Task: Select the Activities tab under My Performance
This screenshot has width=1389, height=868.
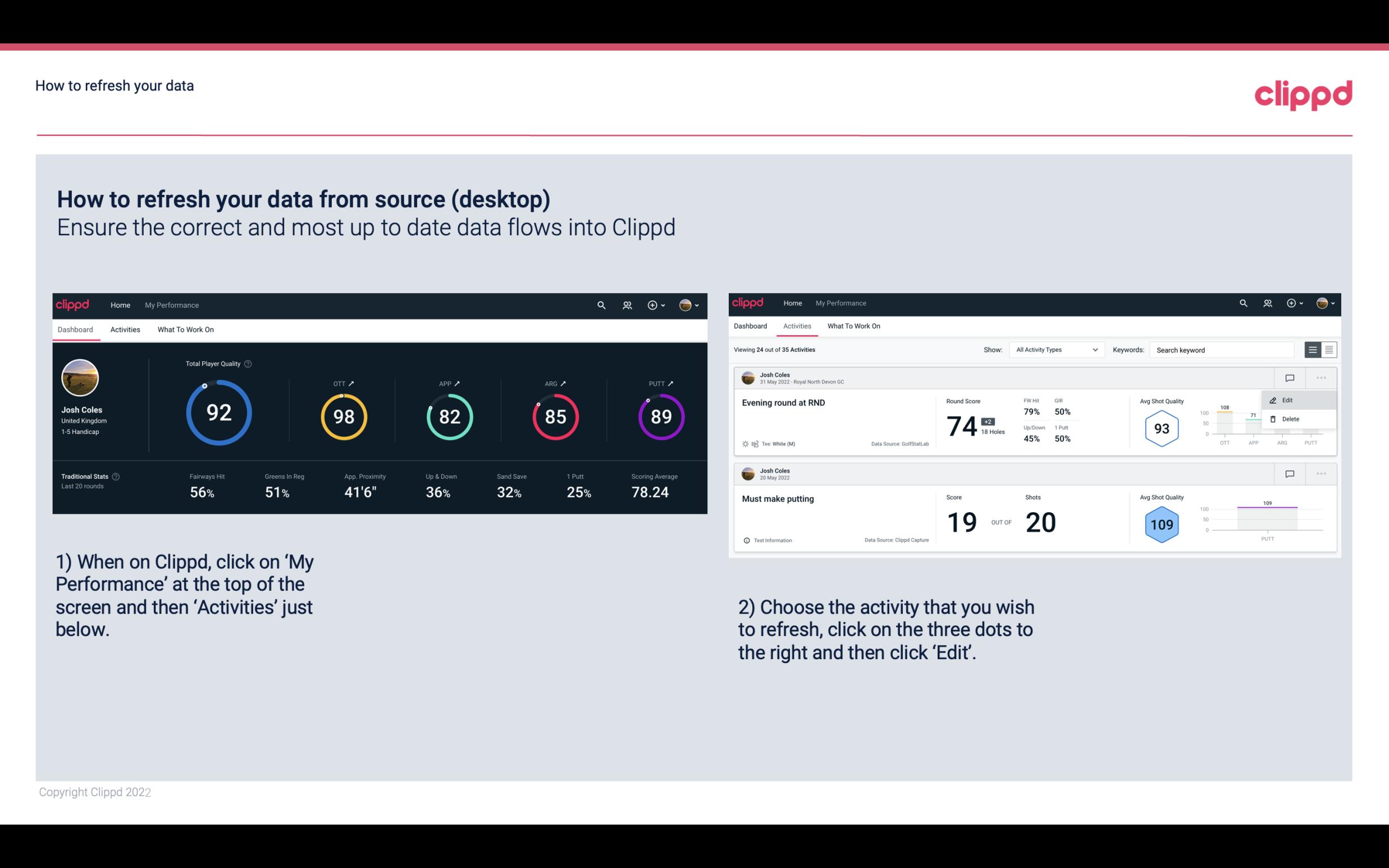Action: point(125,329)
